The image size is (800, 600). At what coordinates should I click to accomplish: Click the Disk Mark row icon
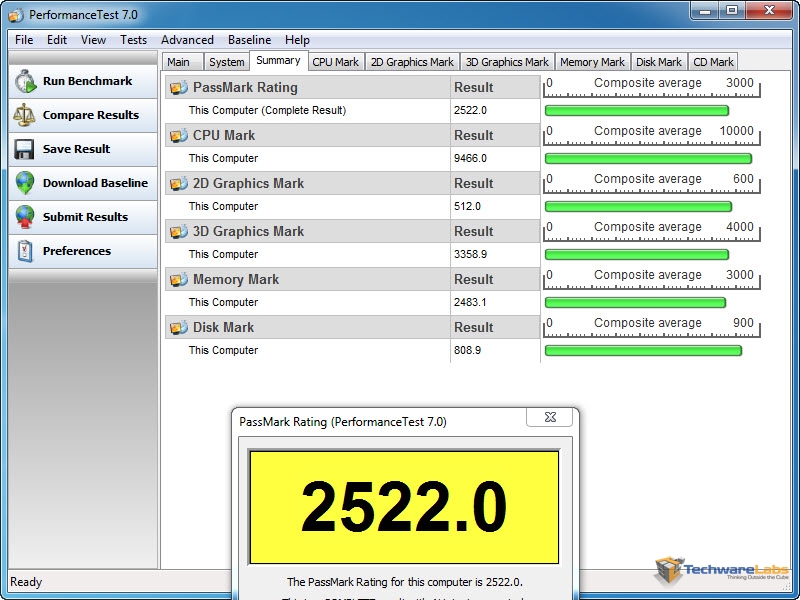click(x=179, y=328)
